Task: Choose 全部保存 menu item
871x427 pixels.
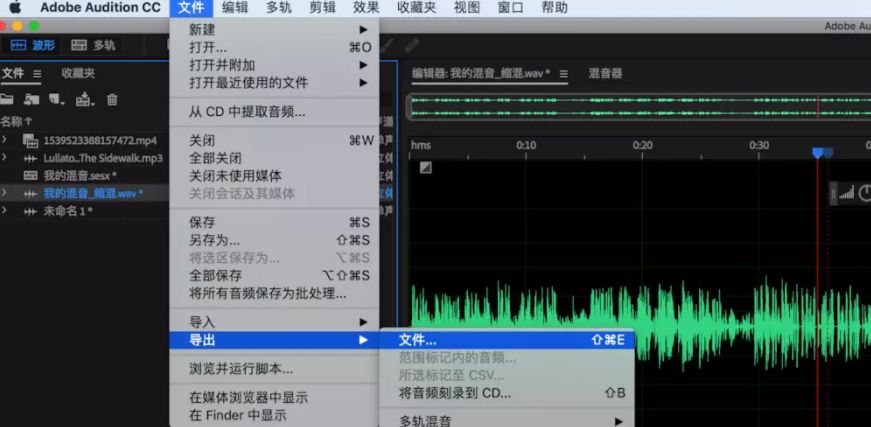Action: pyautogui.click(x=274, y=275)
